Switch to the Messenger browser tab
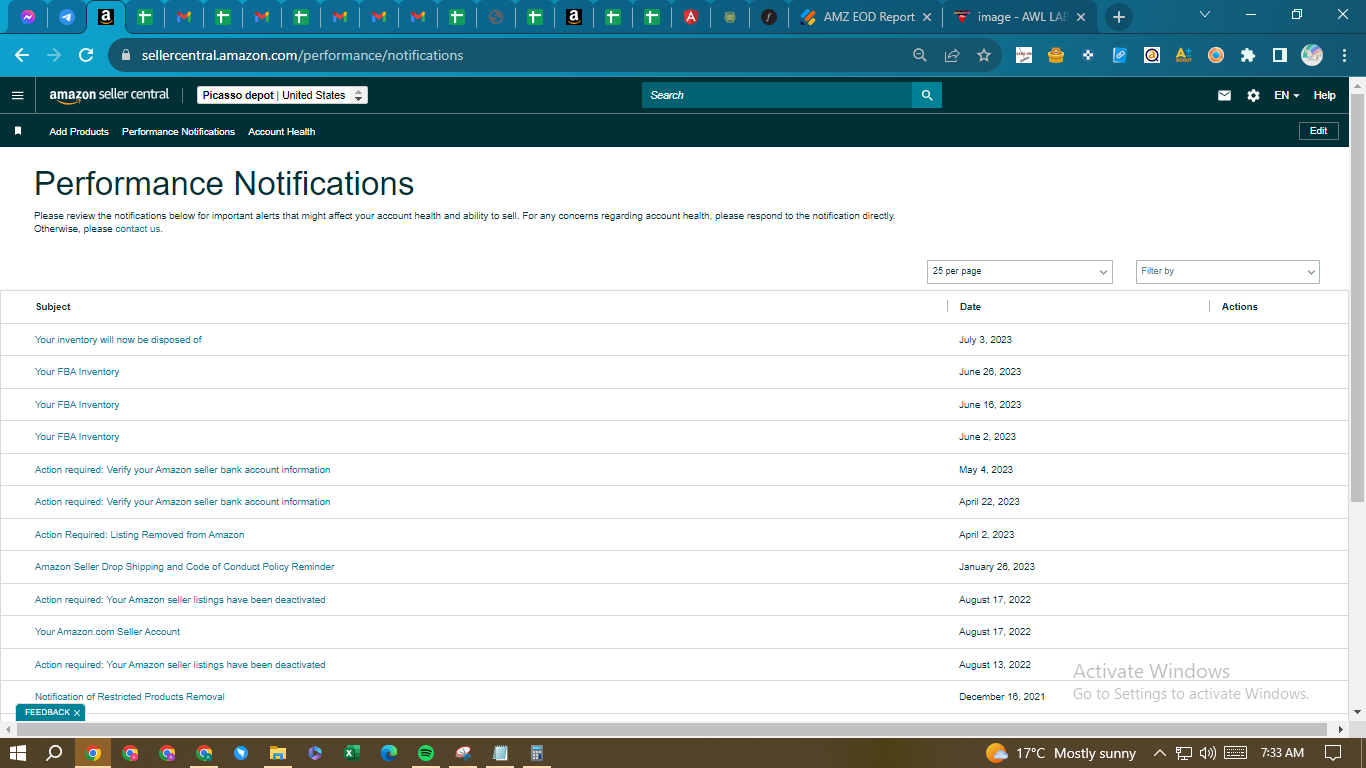Image resolution: width=1366 pixels, height=768 pixels. [x=29, y=17]
